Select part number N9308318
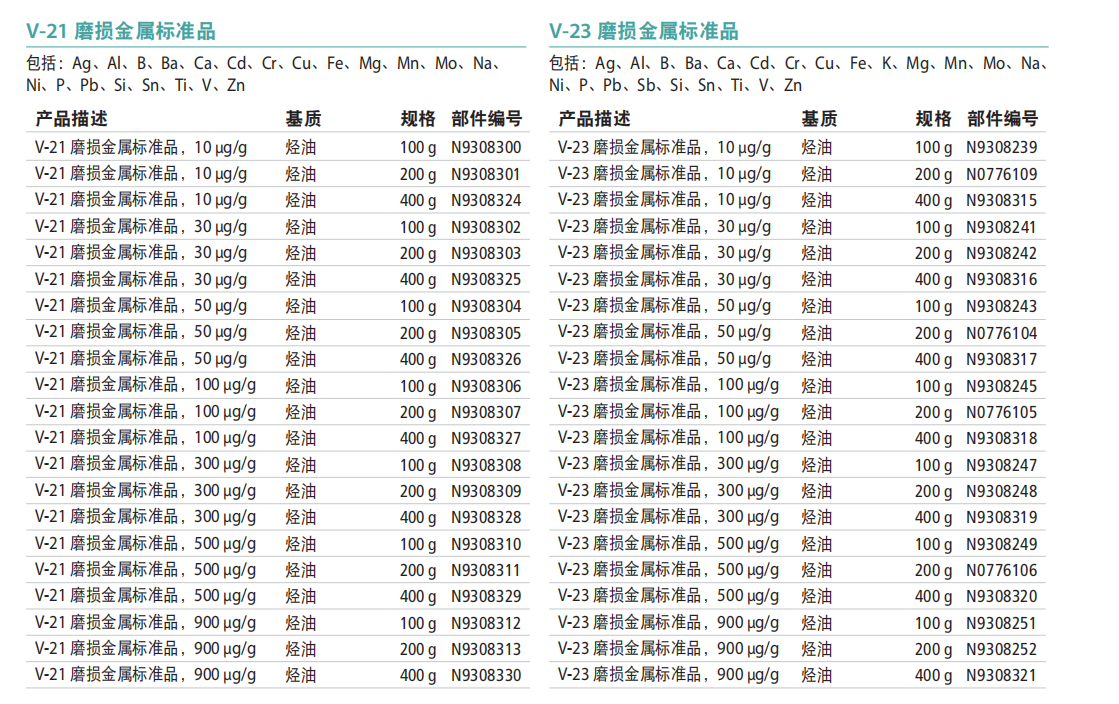Viewport: 1119px width, 704px height. (x=1002, y=438)
